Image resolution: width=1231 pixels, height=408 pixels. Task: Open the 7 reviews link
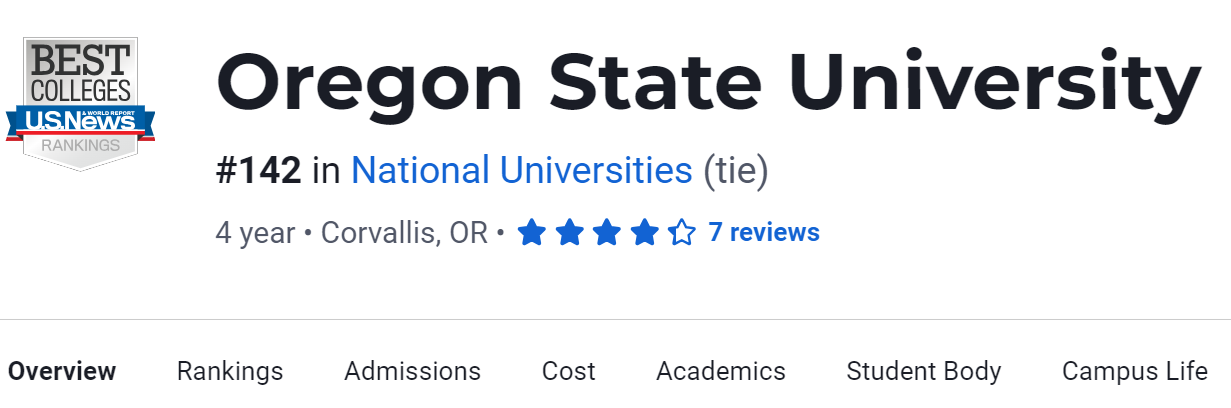click(x=764, y=233)
